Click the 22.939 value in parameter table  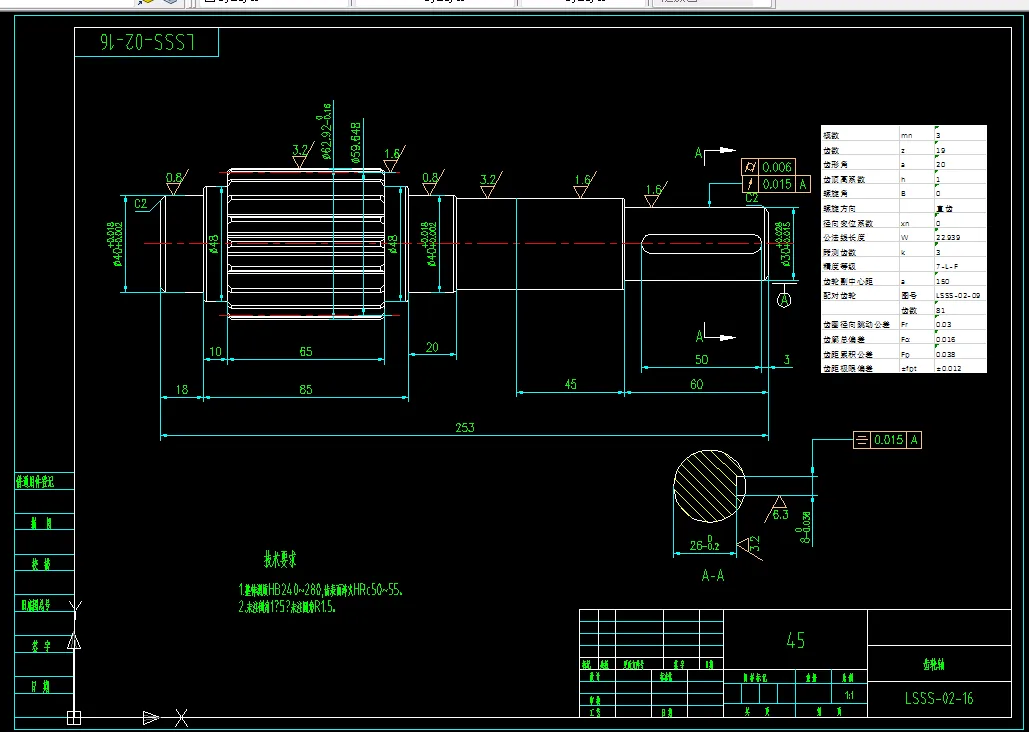point(948,237)
